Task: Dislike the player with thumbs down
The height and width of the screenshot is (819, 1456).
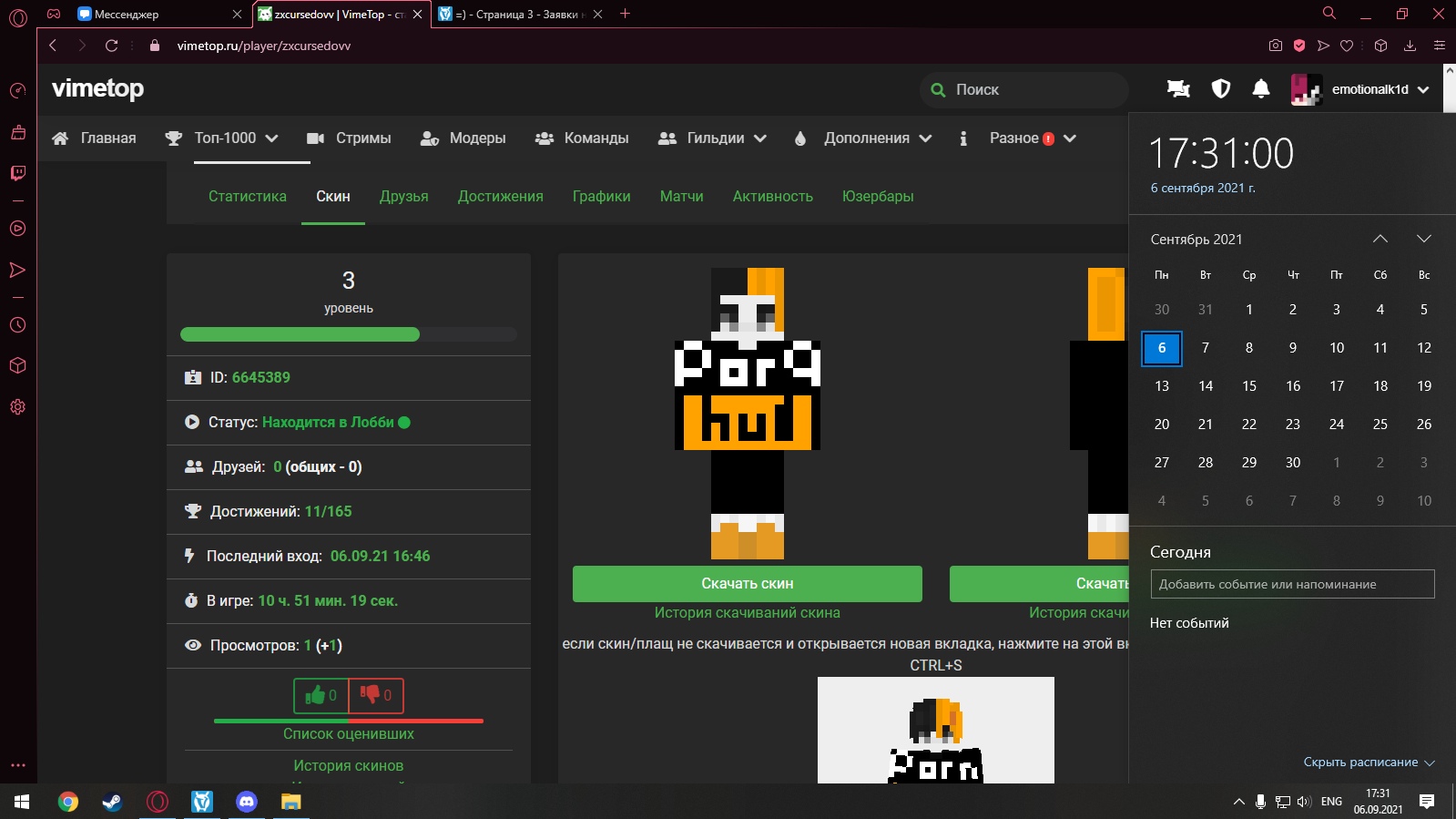Action: click(376, 696)
